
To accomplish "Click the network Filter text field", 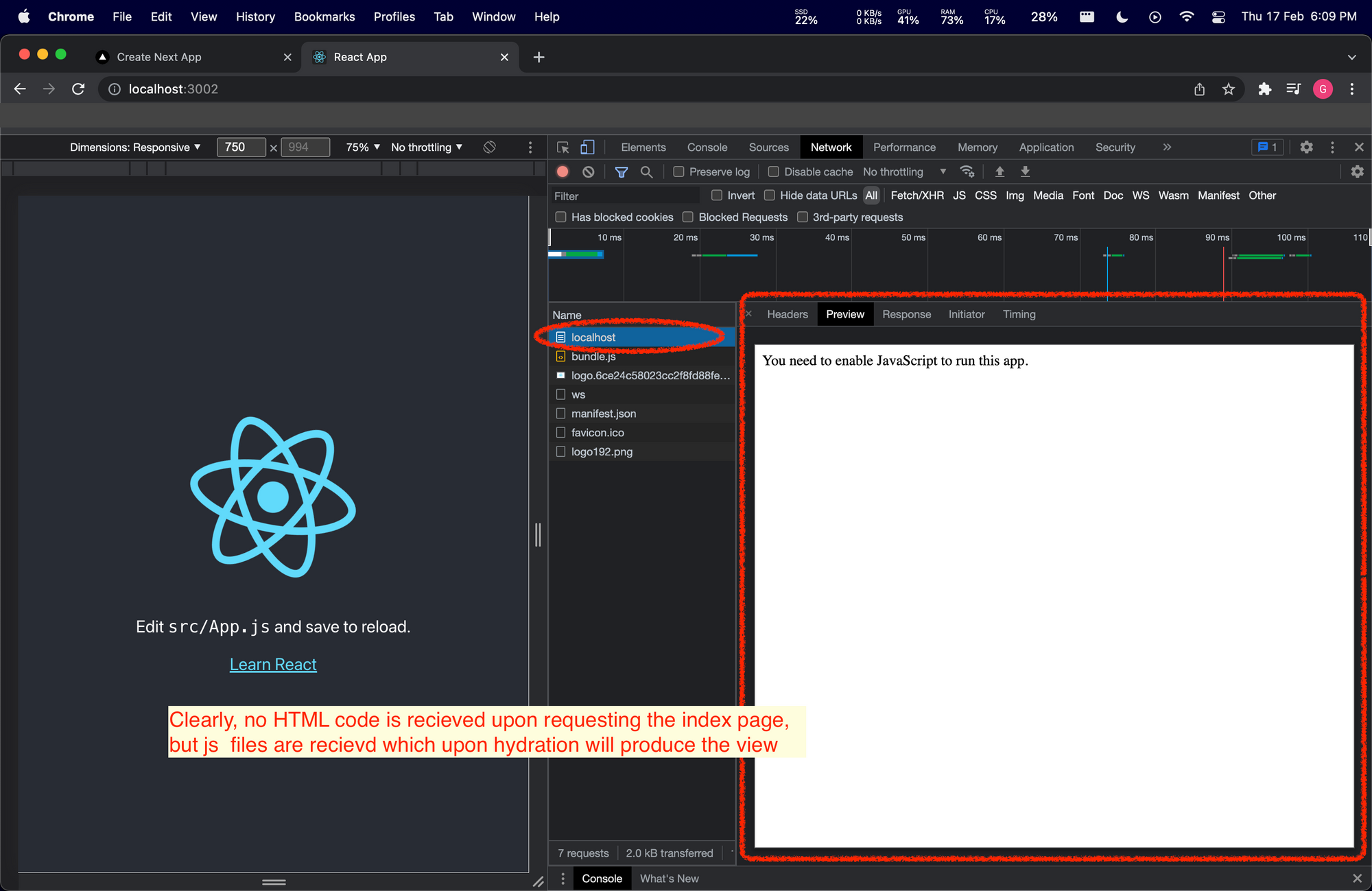I will pyautogui.click(x=626, y=196).
